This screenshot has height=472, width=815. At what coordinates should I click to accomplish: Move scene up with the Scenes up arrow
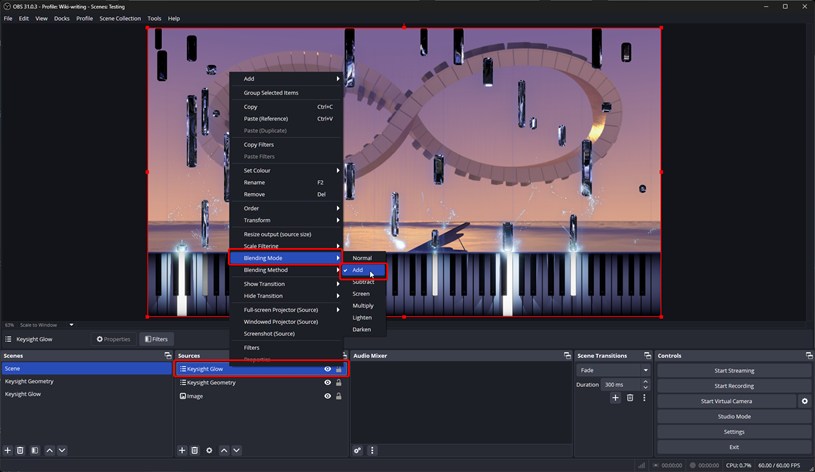[x=49, y=450]
